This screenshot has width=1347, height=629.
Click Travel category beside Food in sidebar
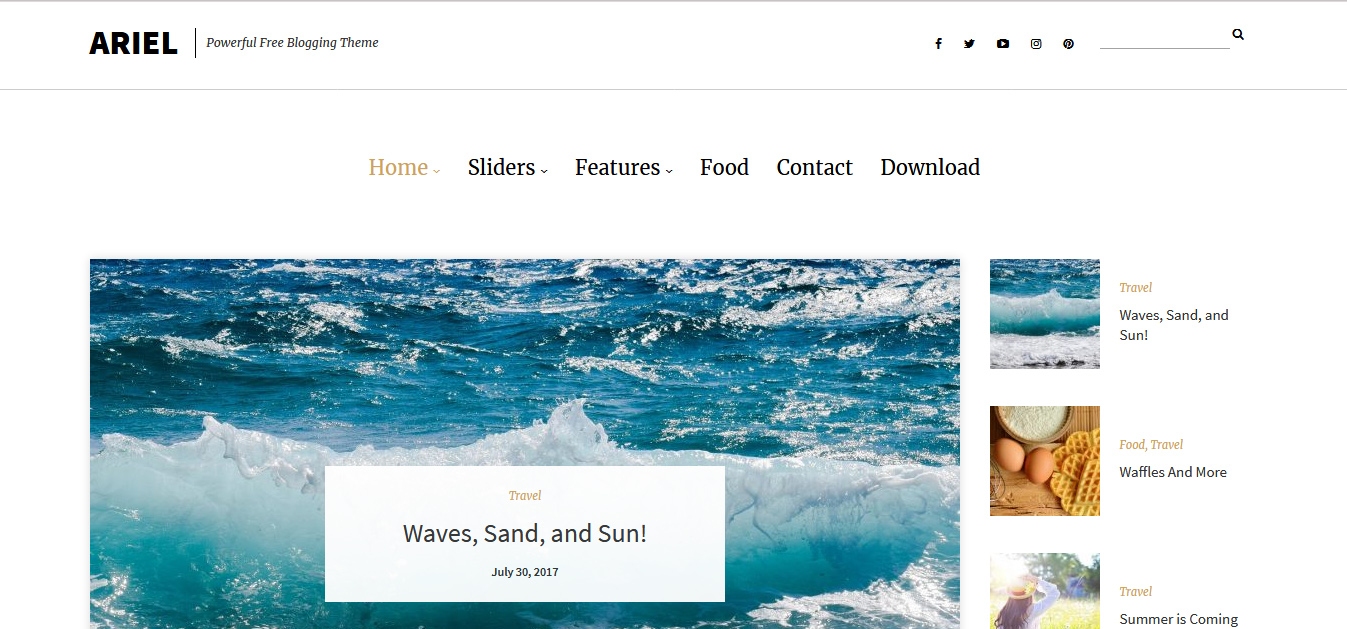pos(1167,445)
